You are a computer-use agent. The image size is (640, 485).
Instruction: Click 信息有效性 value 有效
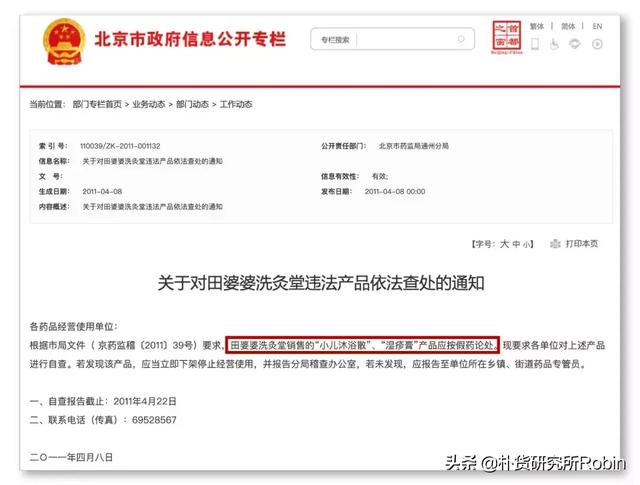click(380, 176)
